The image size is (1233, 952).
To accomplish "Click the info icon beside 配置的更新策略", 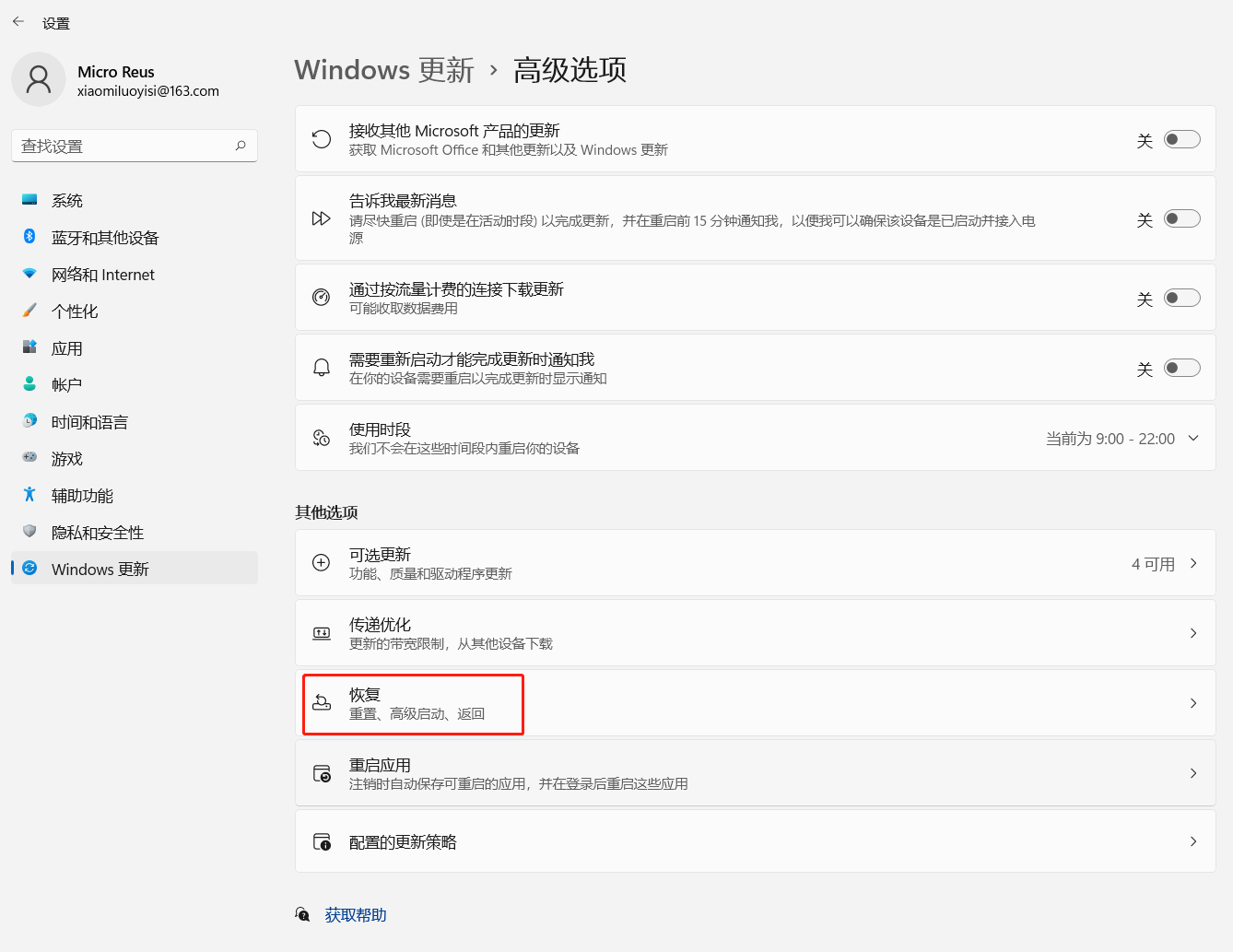I will 322,841.
